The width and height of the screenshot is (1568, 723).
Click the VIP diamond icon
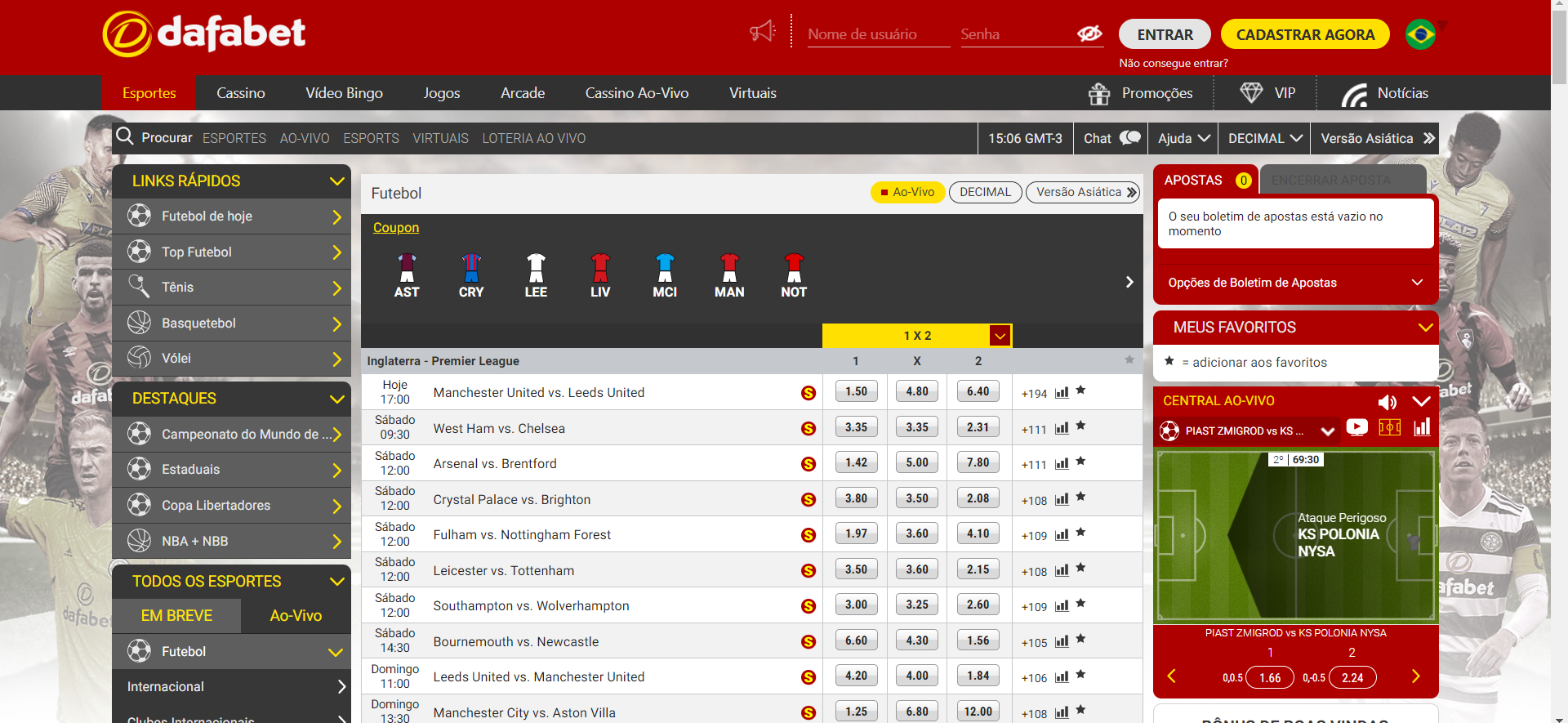tap(1251, 92)
